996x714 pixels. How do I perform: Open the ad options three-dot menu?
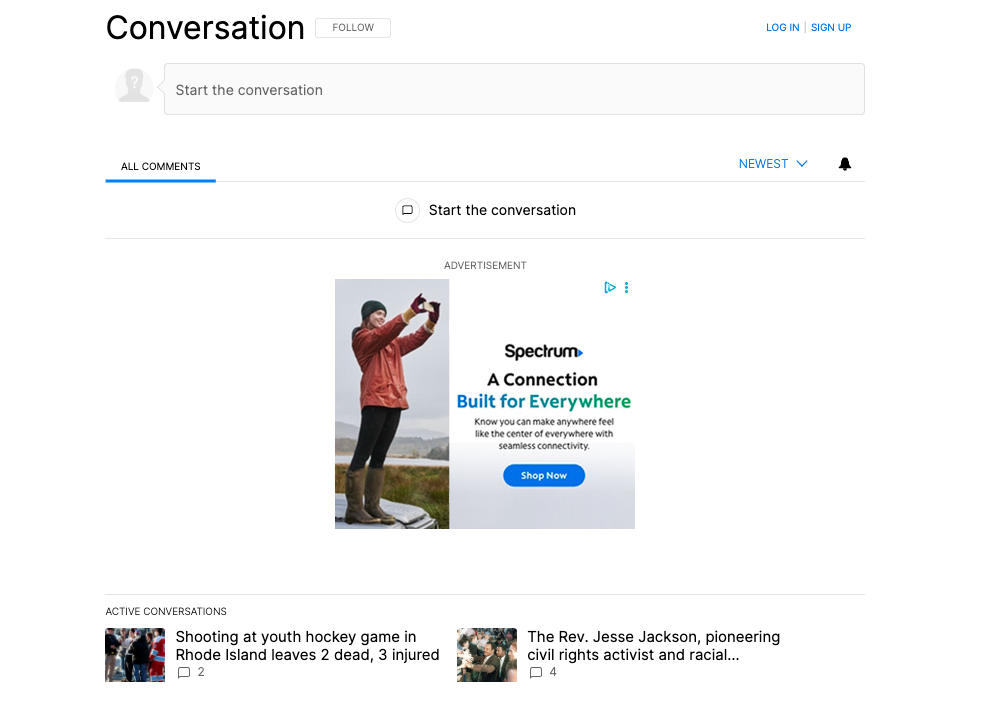pos(627,288)
